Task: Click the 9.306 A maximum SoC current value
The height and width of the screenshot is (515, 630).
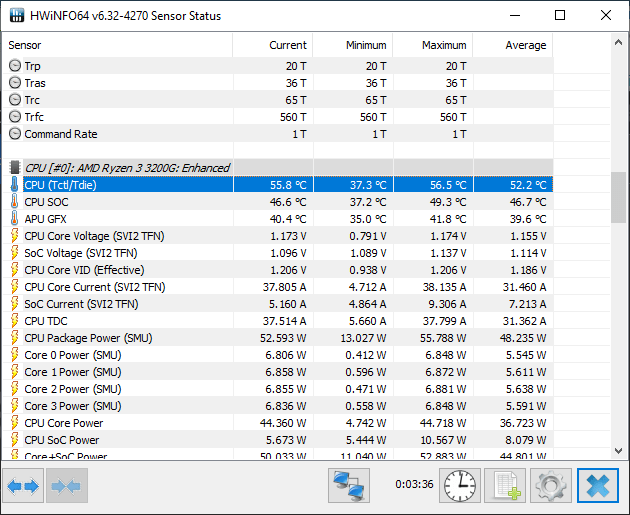Action: coord(447,304)
